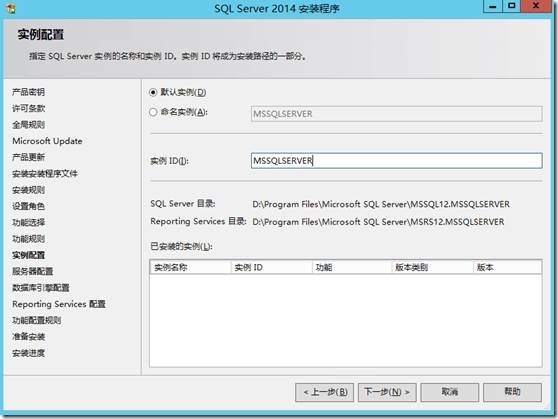Select the 安装安装程序文件 step in sidebar

45,174
